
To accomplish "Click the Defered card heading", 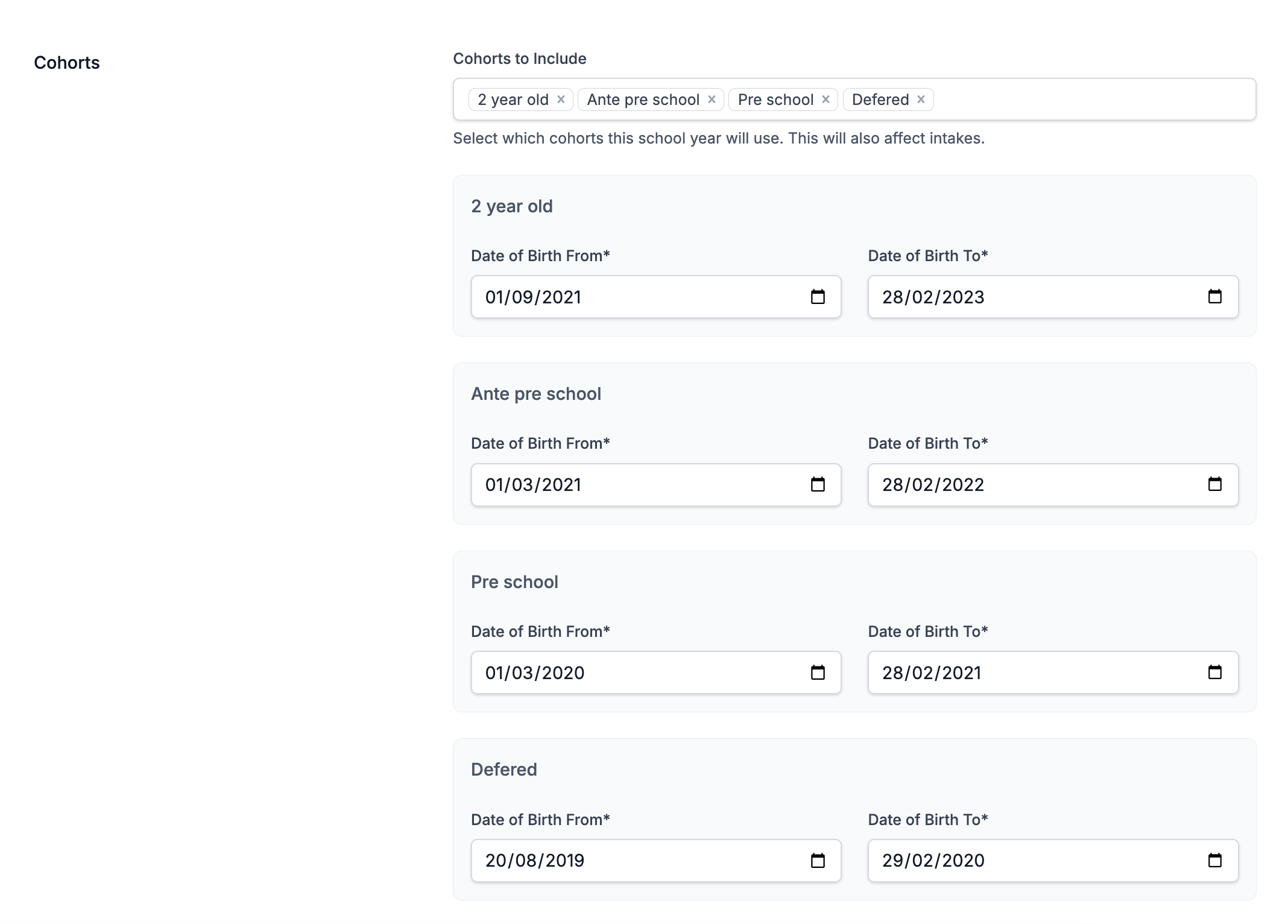I will click(x=504, y=770).
